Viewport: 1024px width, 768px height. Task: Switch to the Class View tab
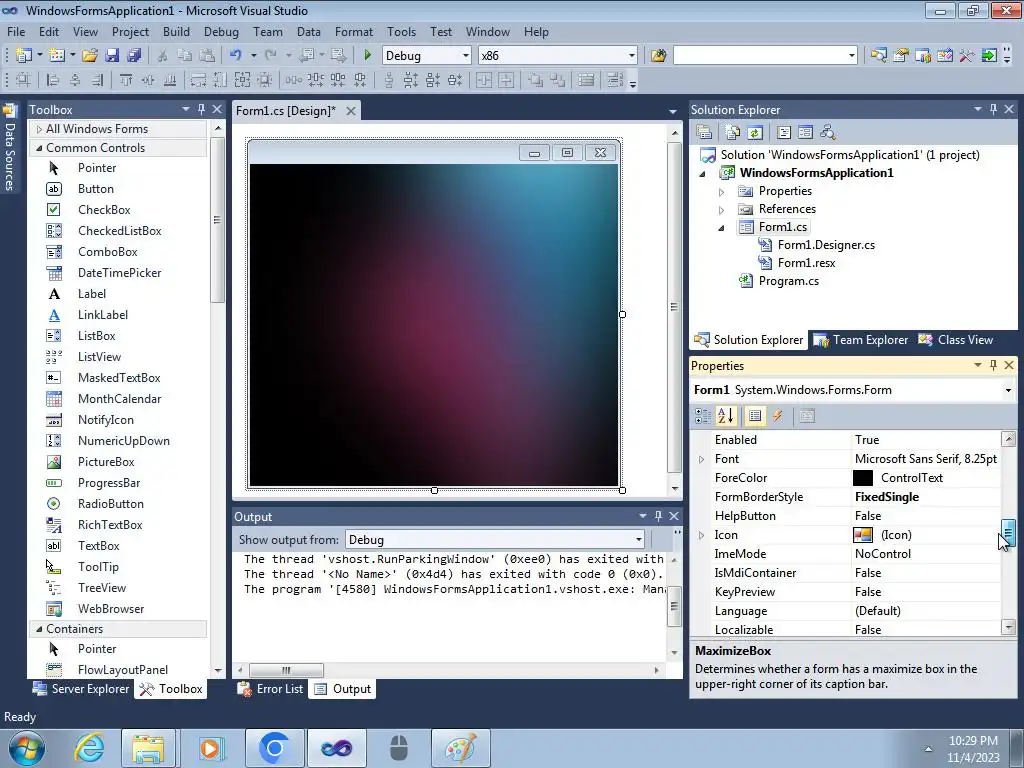coord(955,340)
